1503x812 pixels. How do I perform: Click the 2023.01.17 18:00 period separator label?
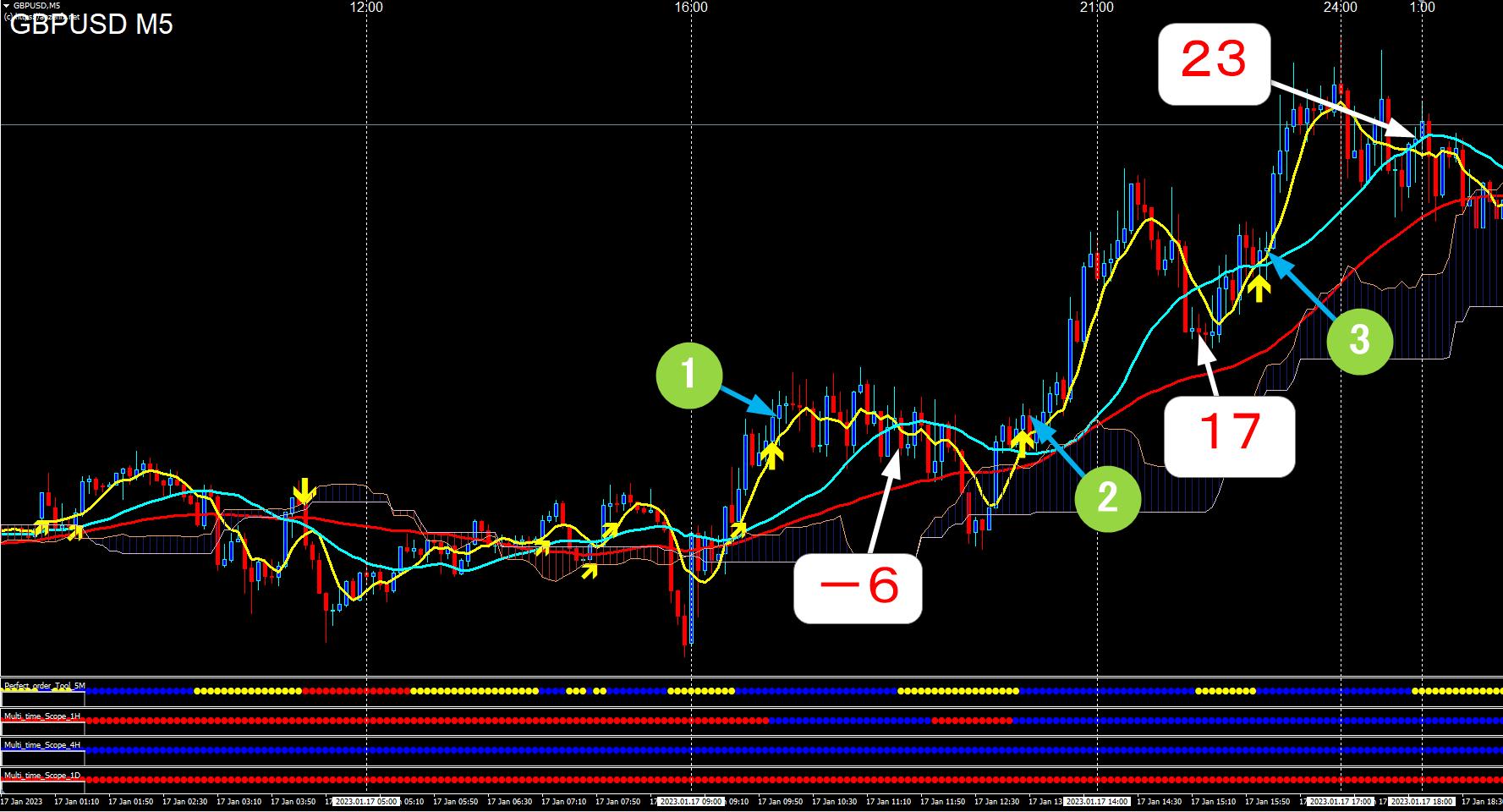(1422, 801)
